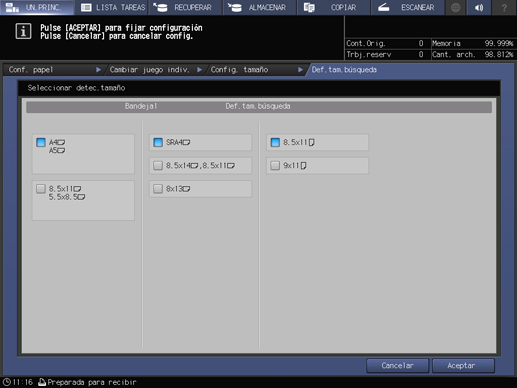517x388 pixels.
Task: Open help with the question mark icon
Action: pos(504,7)
